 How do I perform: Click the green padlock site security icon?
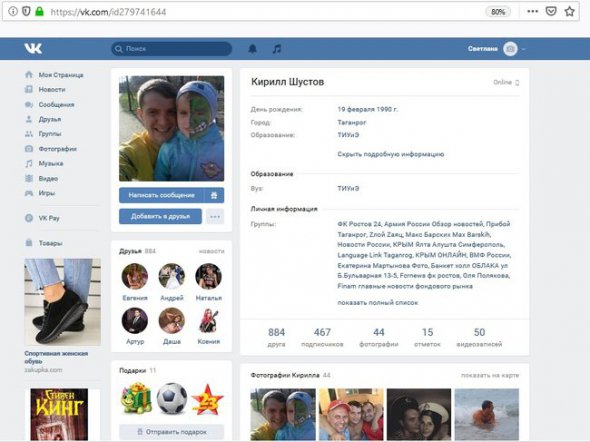pyautogui.click(x=39, y=12)
